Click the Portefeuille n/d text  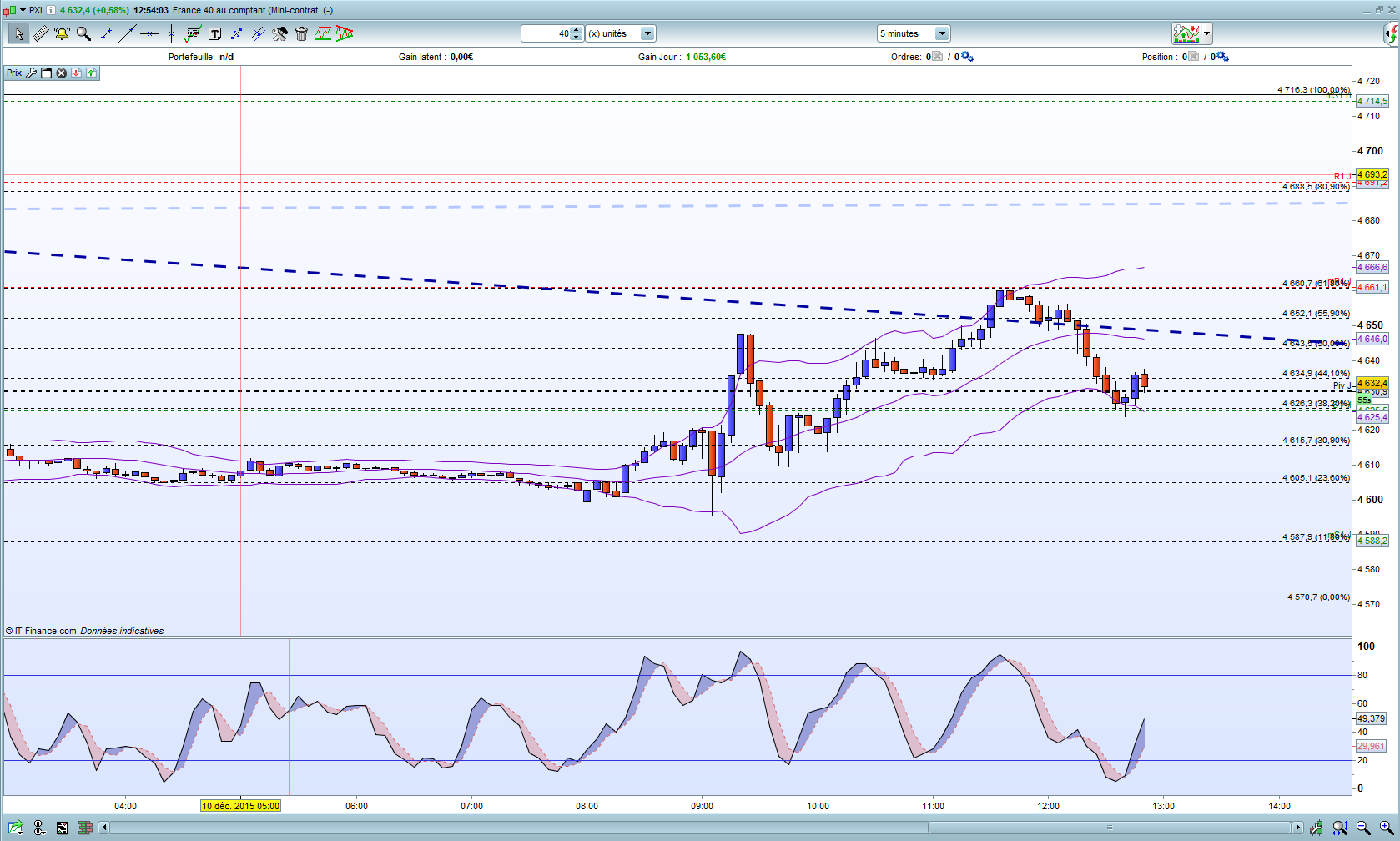[201, 57]
